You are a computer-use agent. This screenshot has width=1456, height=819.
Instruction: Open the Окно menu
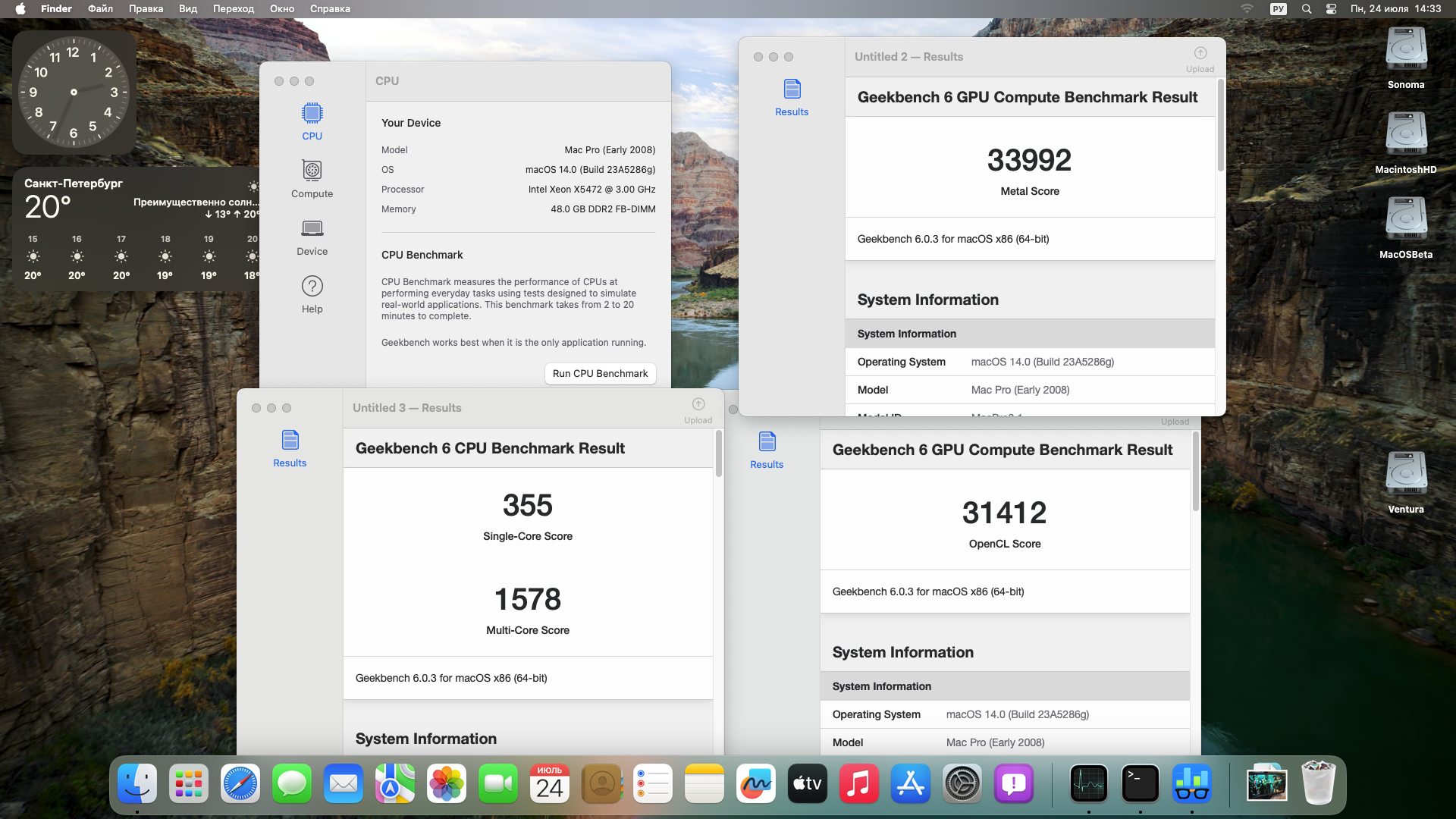tap(282, 9)
